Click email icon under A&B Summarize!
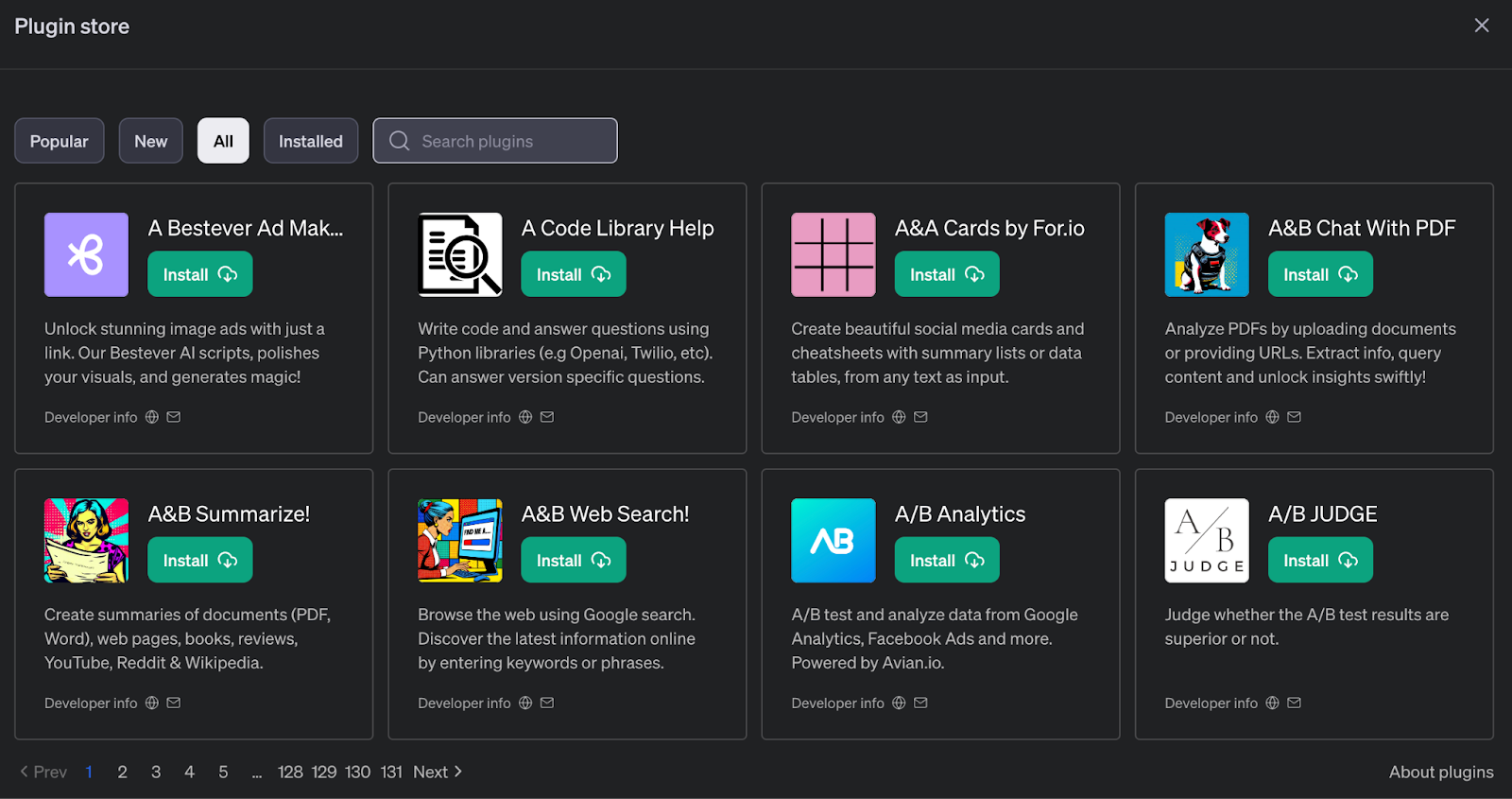Viewport: 1512px width, 799px height. [x=174, y=703]
